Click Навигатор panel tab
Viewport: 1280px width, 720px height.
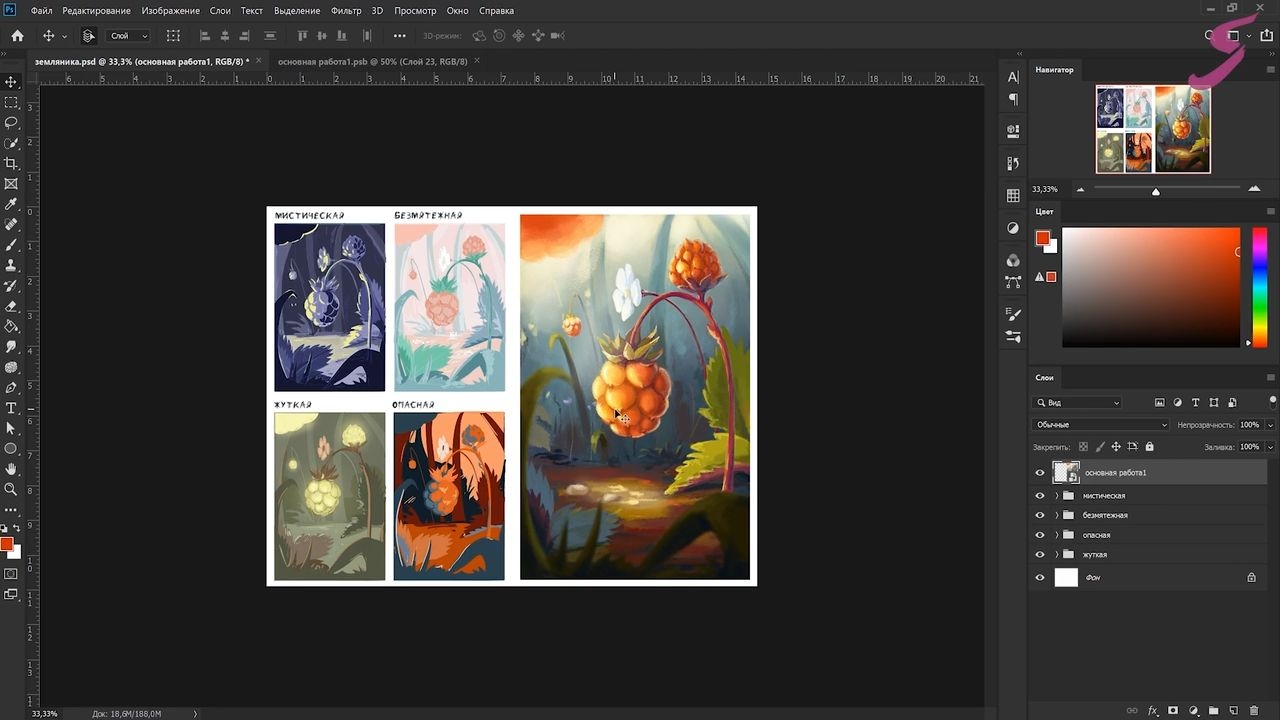(1054, 70)
